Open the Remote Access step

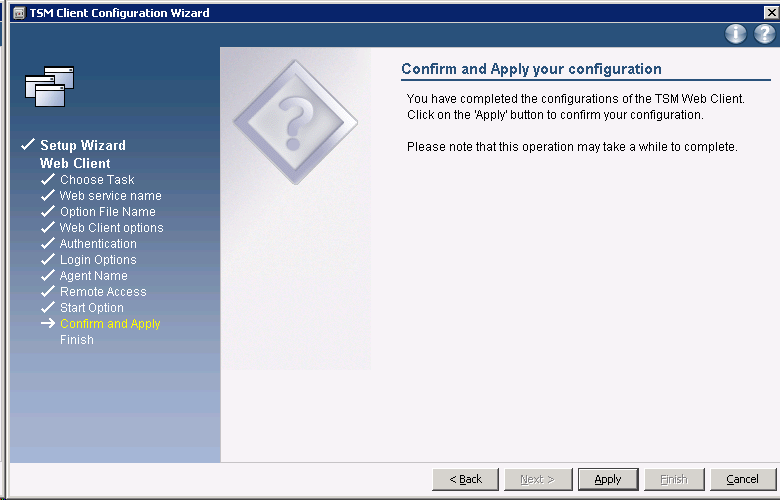pos(103,292)
